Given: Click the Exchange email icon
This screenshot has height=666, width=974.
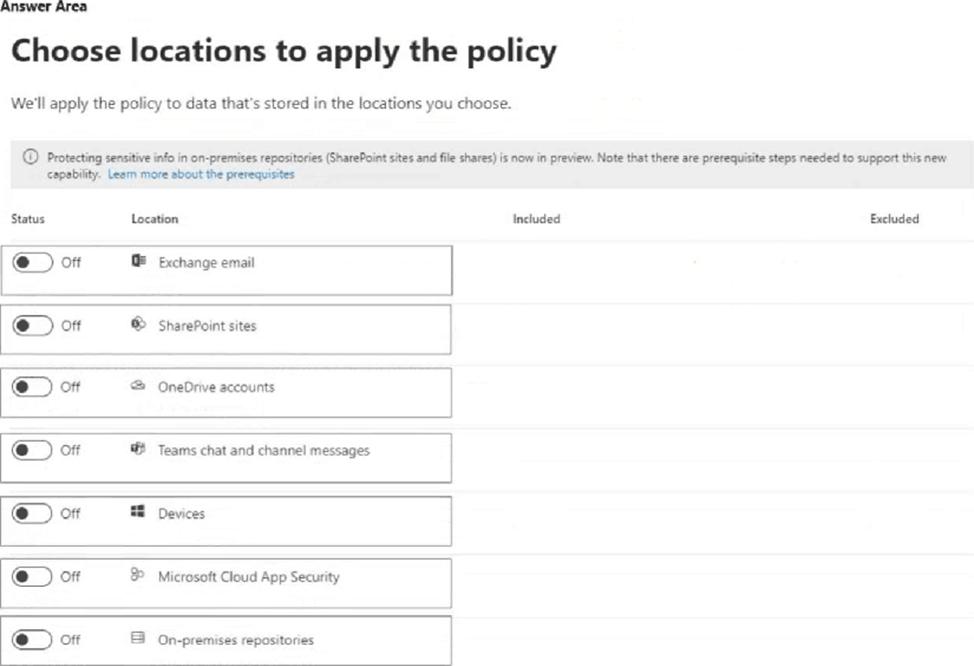Looking at the screenshot, I should [x=139, y=261].
